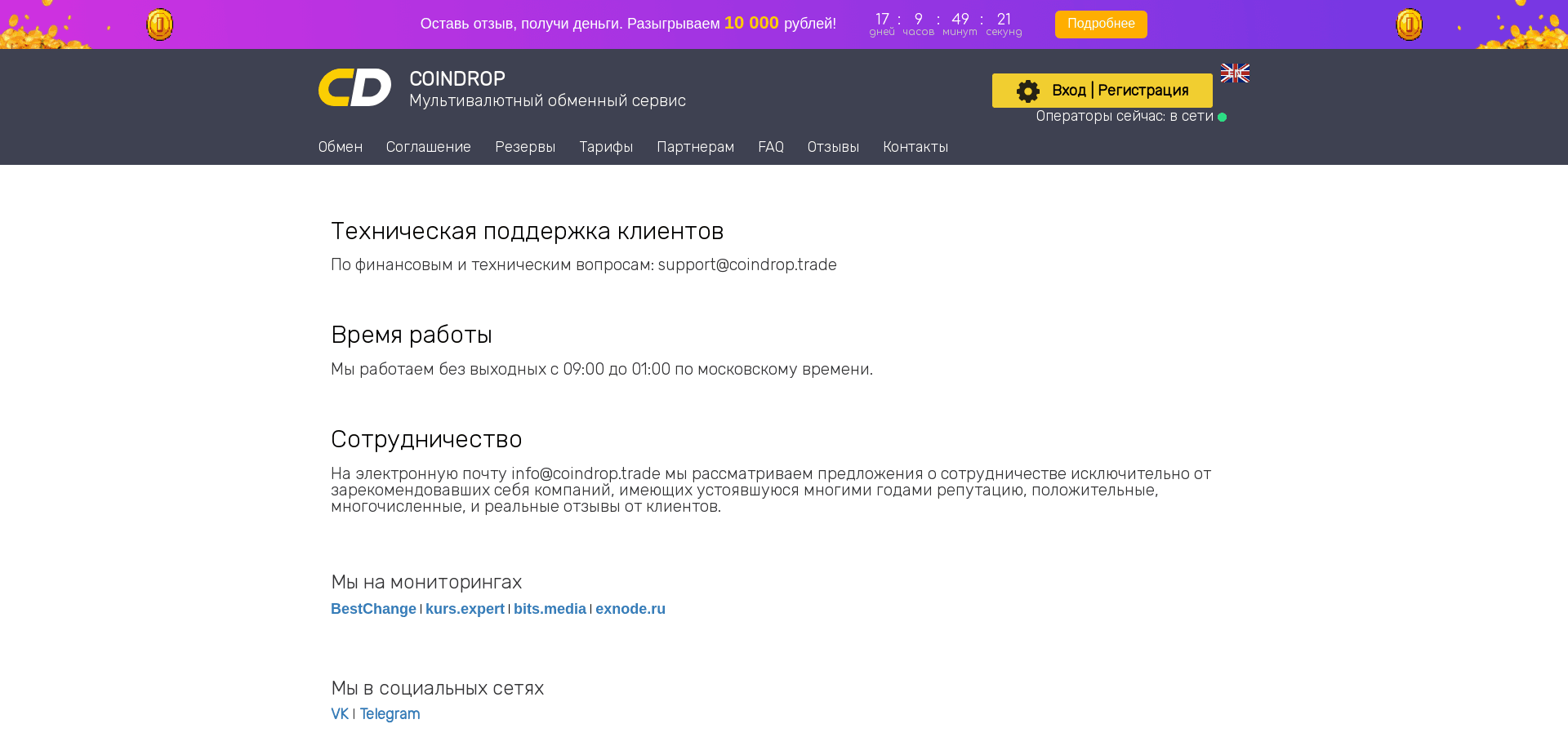This screenshot has height=755, width=1568.
Task: Open the BestChange monitoring link
Action: point(372,609)
